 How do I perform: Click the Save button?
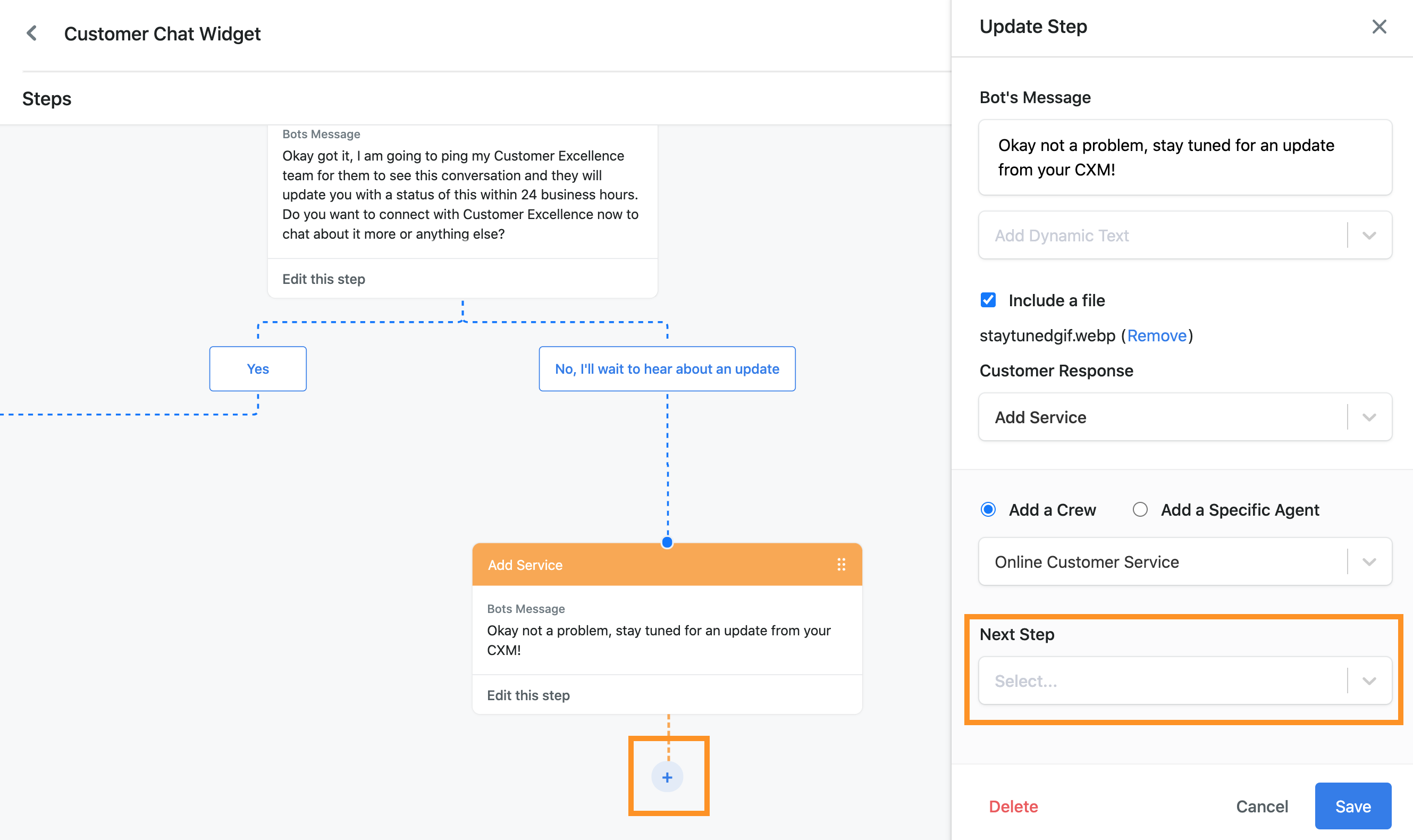1352,806
